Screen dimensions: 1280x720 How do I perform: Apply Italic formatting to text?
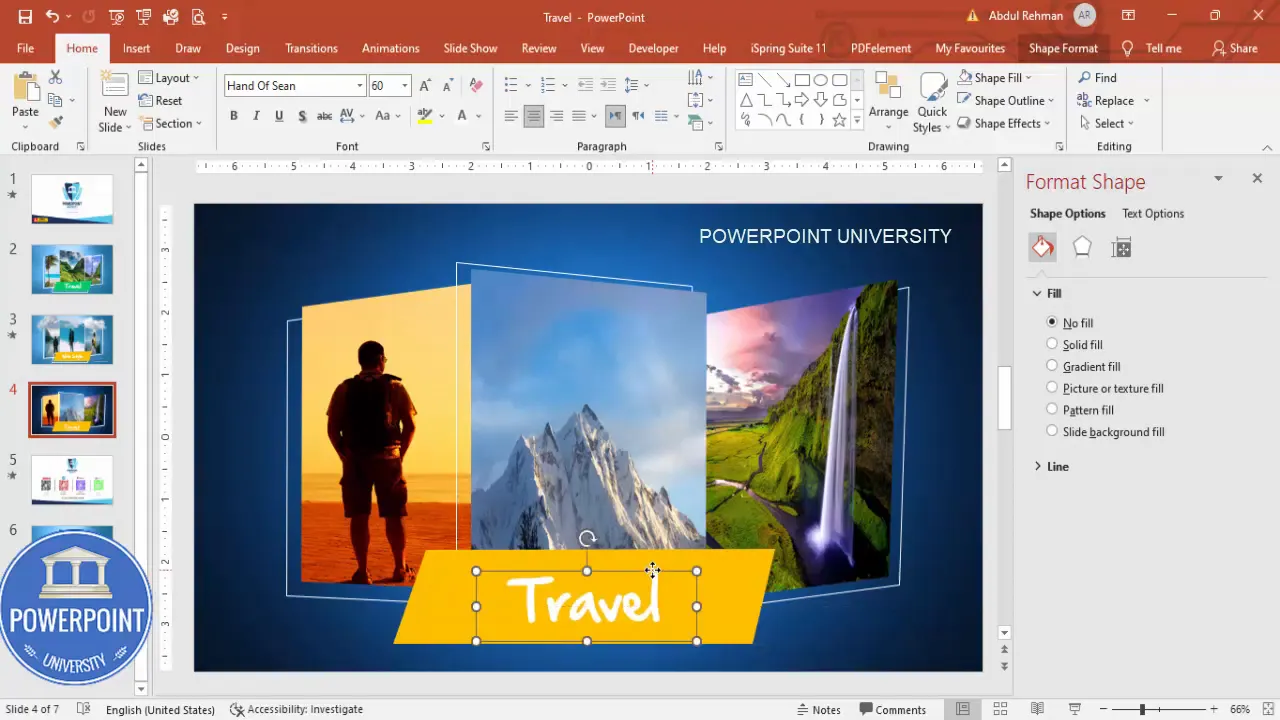click(x=256, y=116)
